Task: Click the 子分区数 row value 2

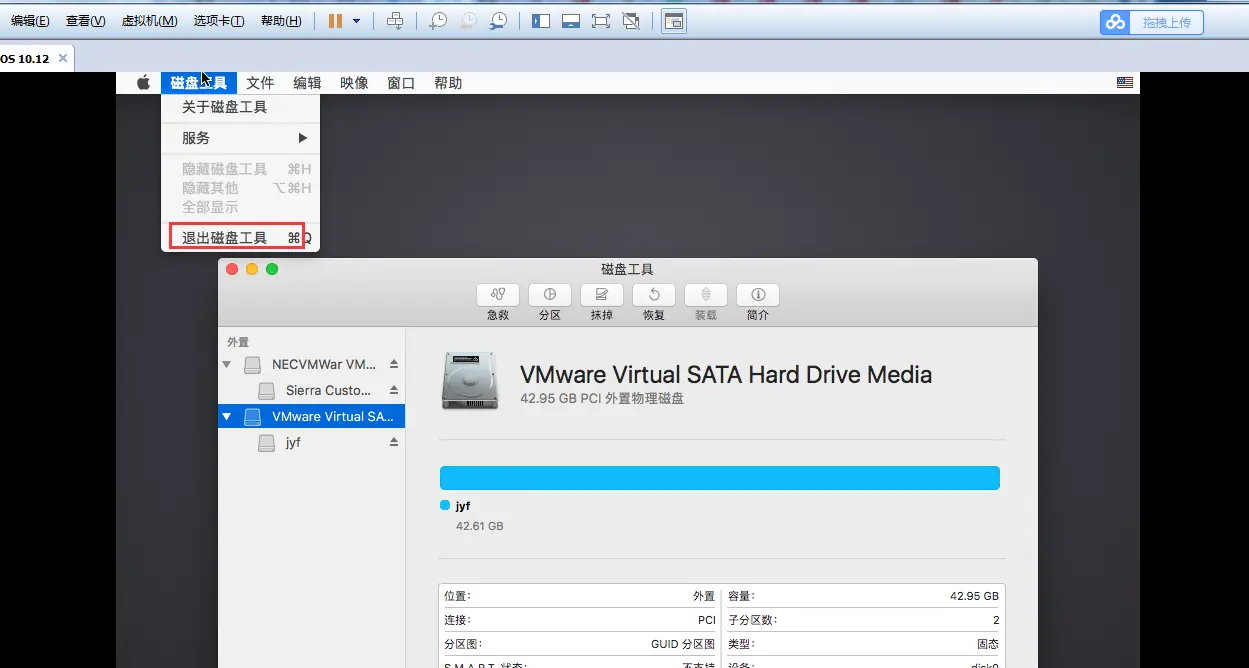Action: (x=995, y=620)
